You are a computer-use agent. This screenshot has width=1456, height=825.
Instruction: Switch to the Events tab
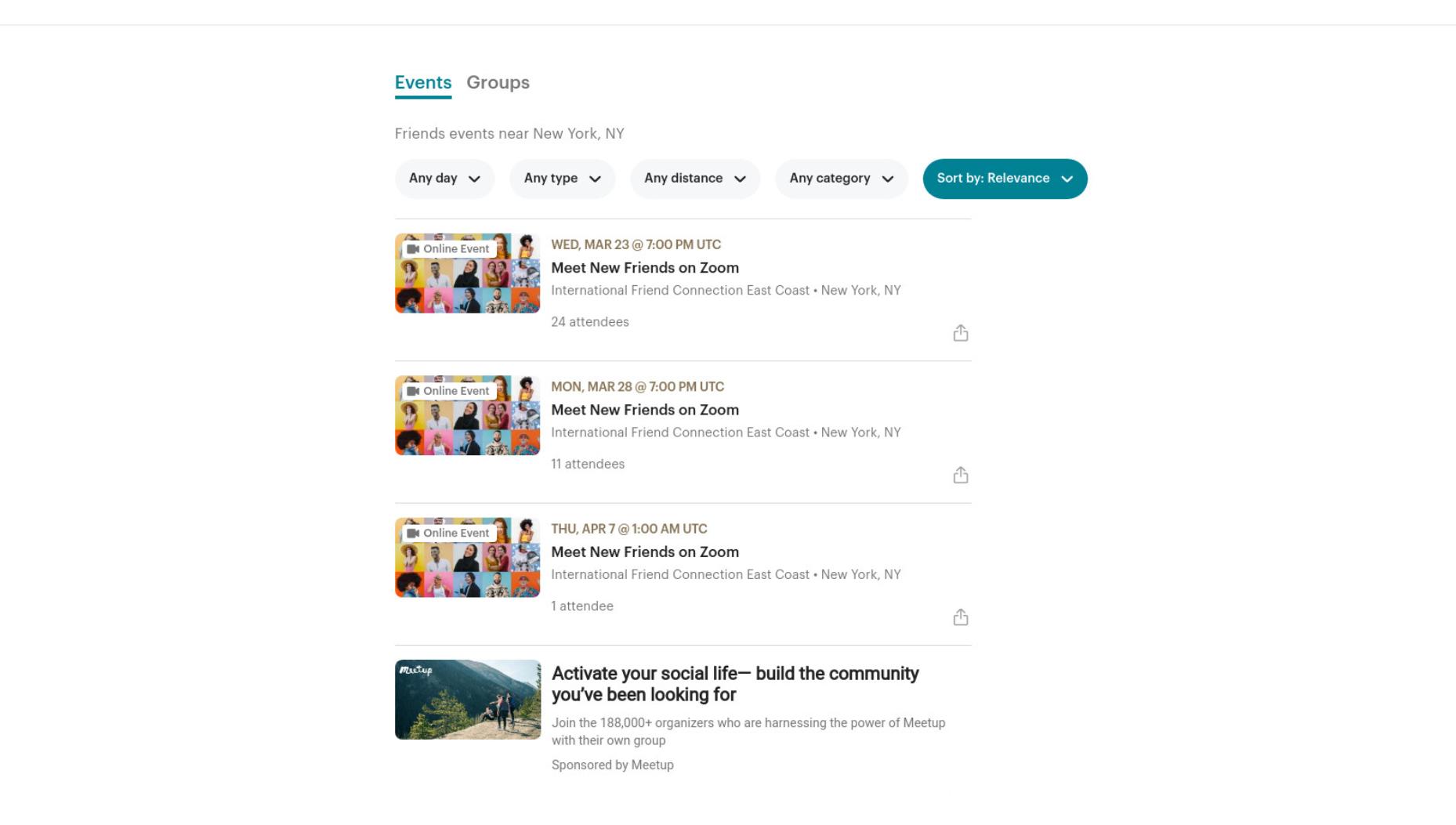pos(423,83)
